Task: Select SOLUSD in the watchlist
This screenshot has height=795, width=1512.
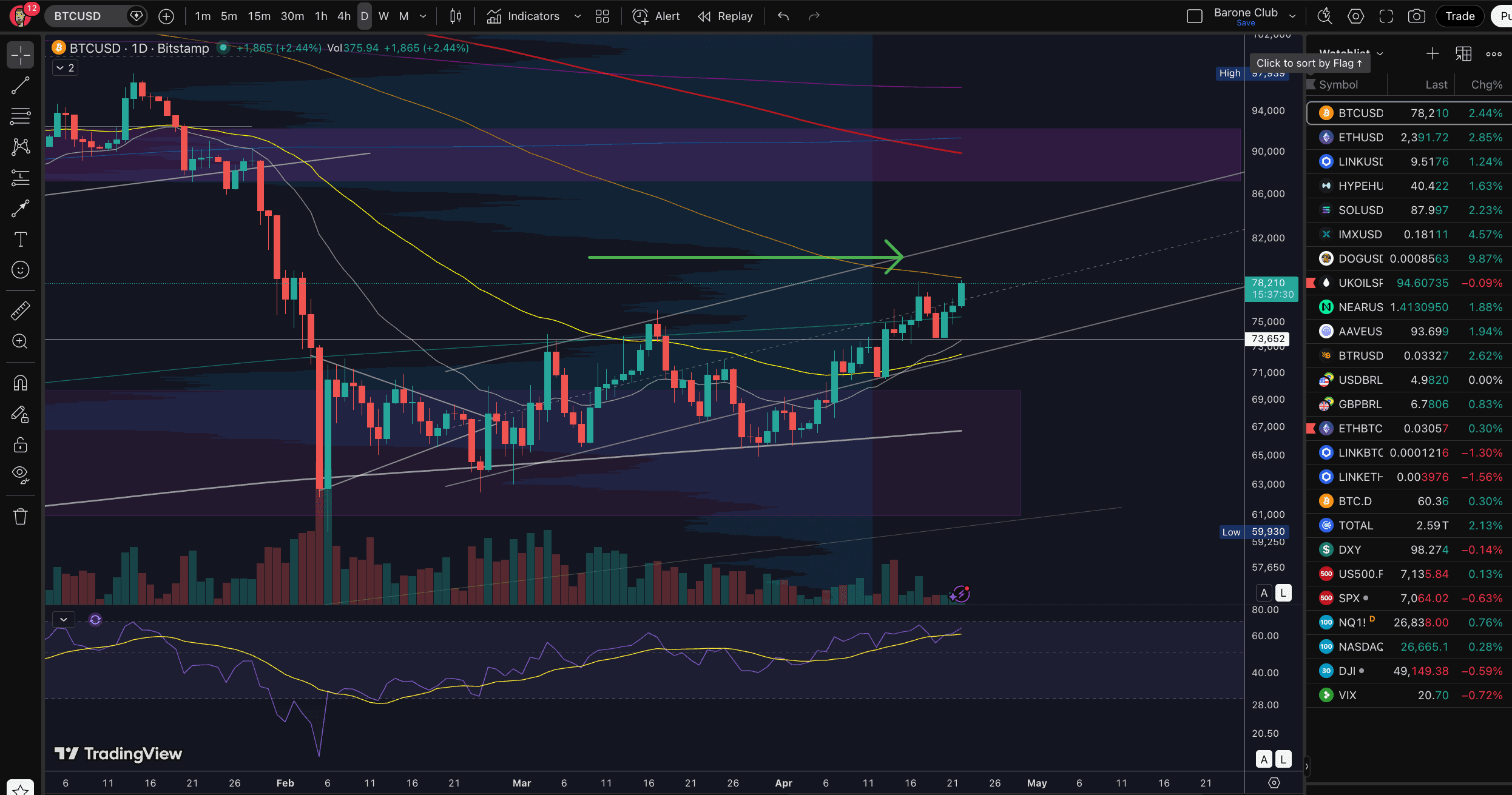Action: (1409, 210)
